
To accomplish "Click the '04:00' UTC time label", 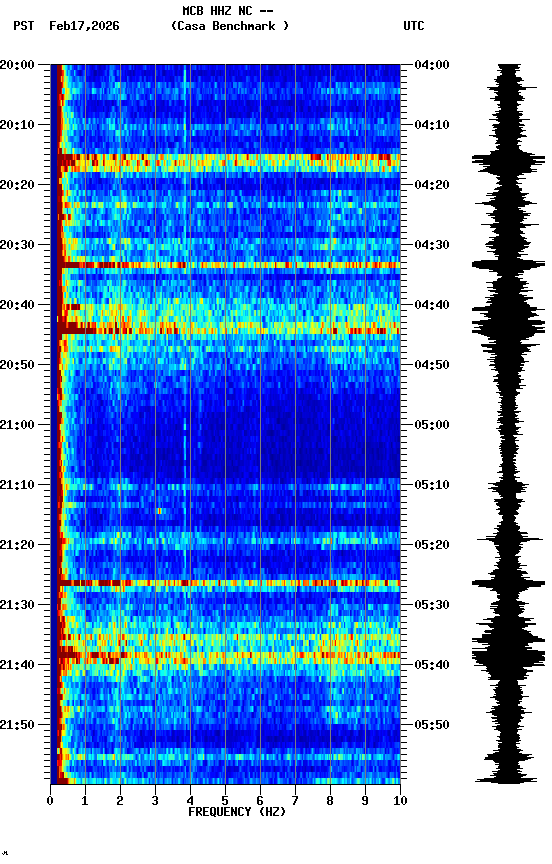I will pyautogui.click(x=432, y=65).
